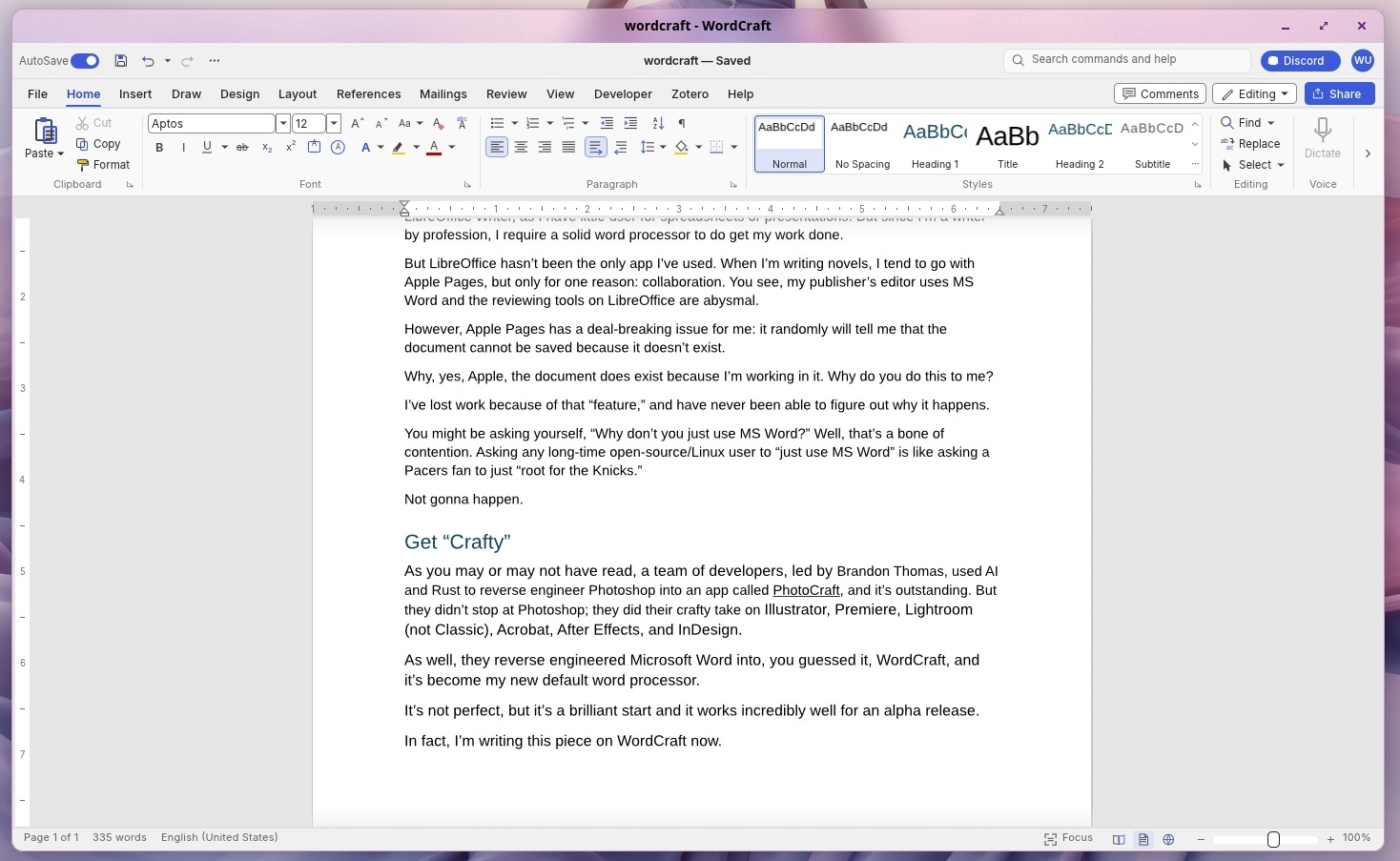Viewport: 1400px width, 861px height.
Task: Sort the selected text
Action: tap(658, 123)
